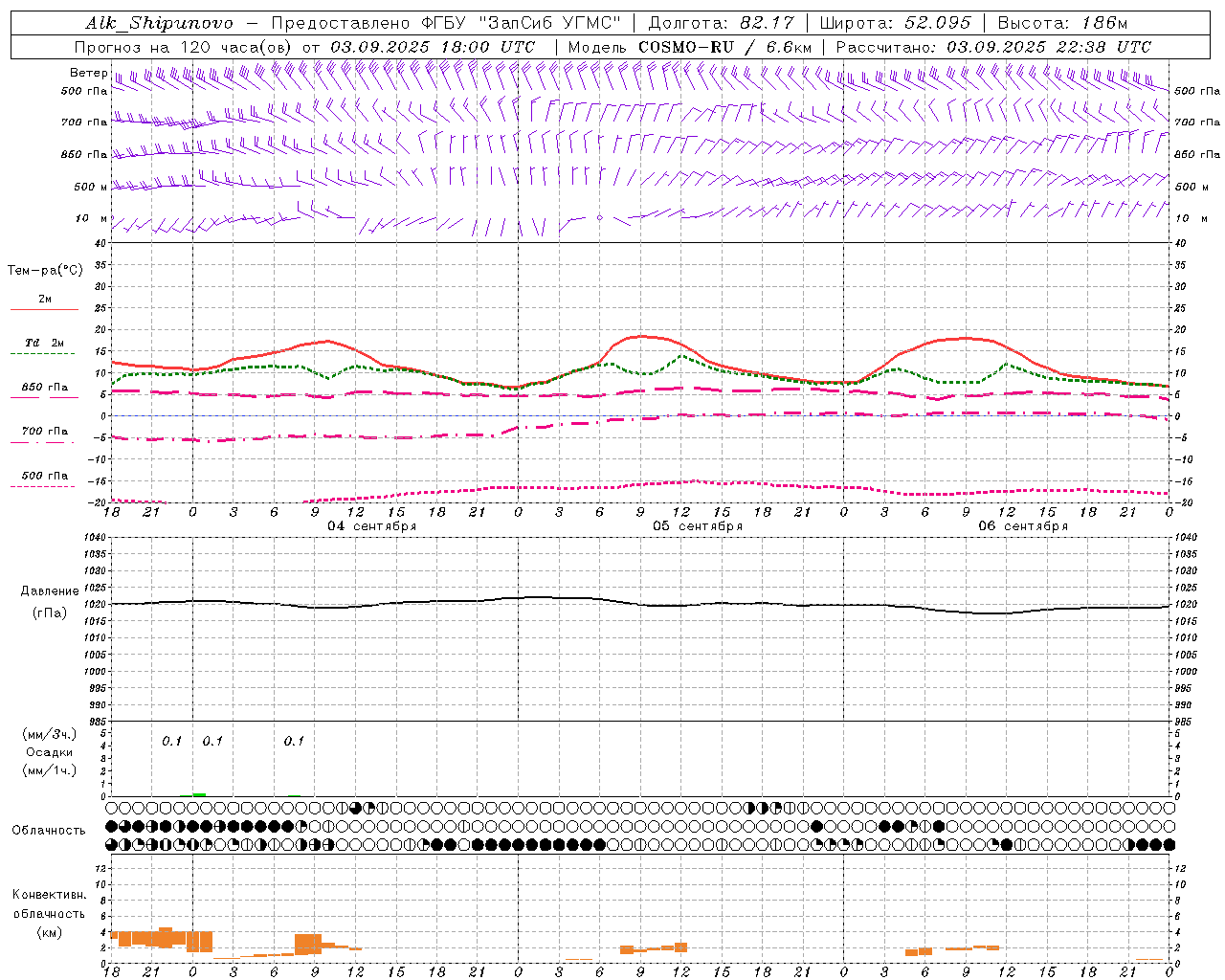Click the 'Облачность' cloudiness label
This screenshot has width=1225, height=980.
(49, 831)
